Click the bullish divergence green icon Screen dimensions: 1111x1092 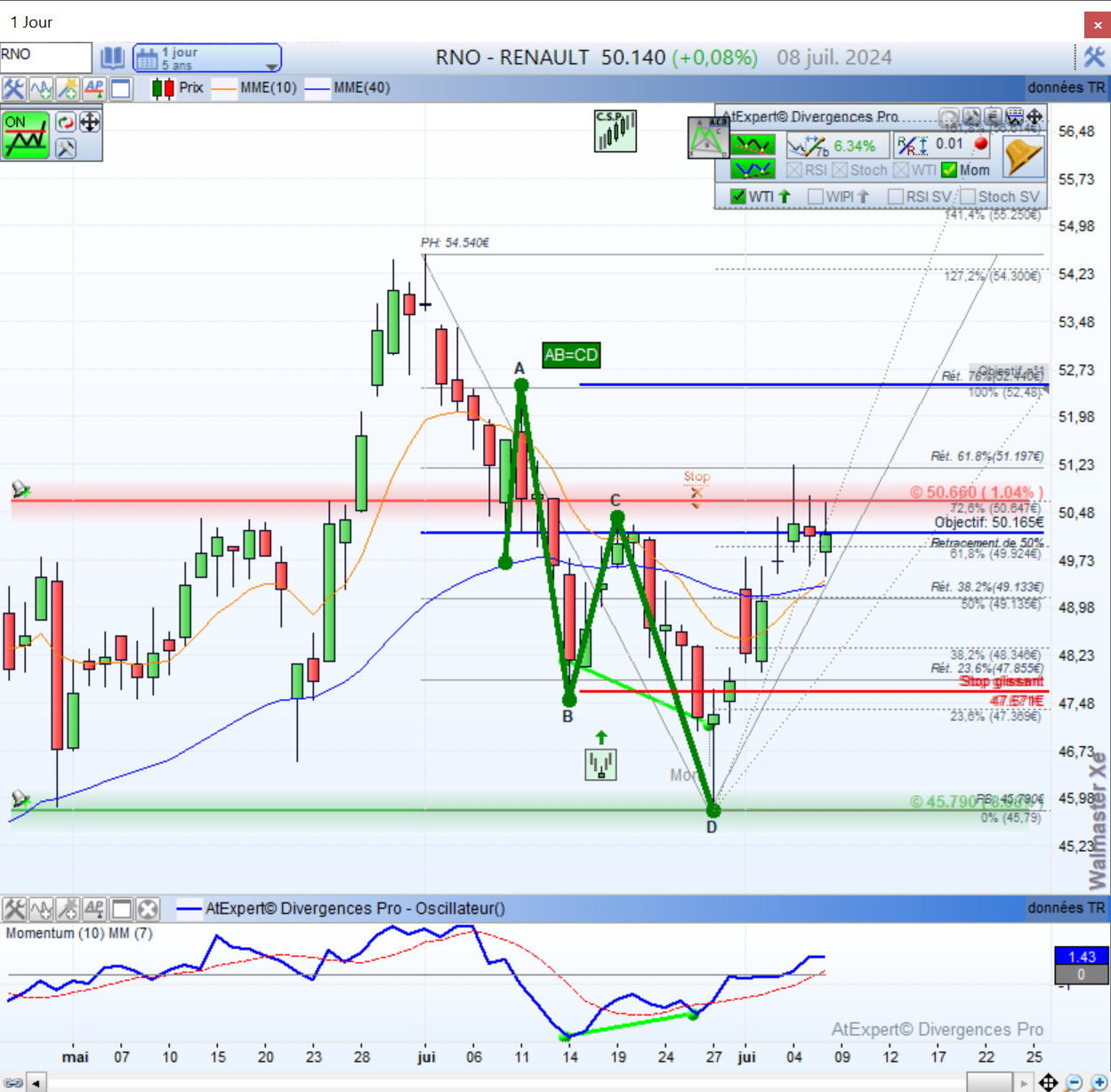753,169
